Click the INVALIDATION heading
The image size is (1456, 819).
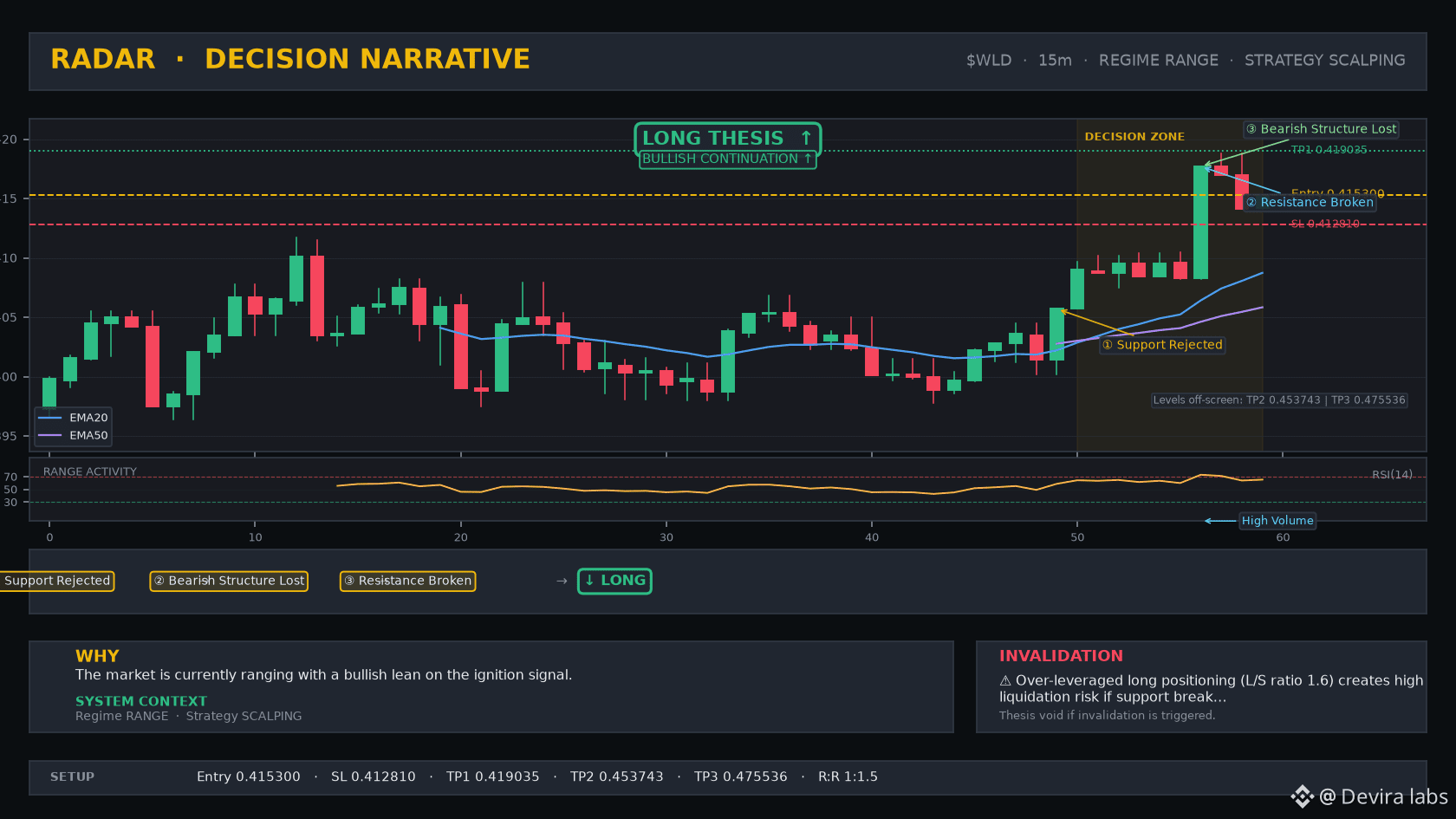[1061, 656]
